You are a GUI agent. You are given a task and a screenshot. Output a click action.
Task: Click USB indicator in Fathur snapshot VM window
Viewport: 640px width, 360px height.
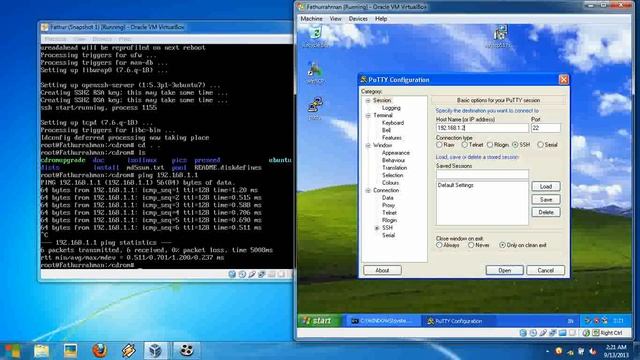(x=252, y=274)
